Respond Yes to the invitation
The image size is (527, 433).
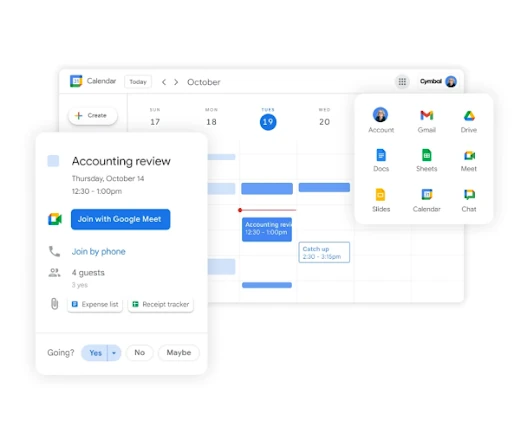[x=95, y=353]
